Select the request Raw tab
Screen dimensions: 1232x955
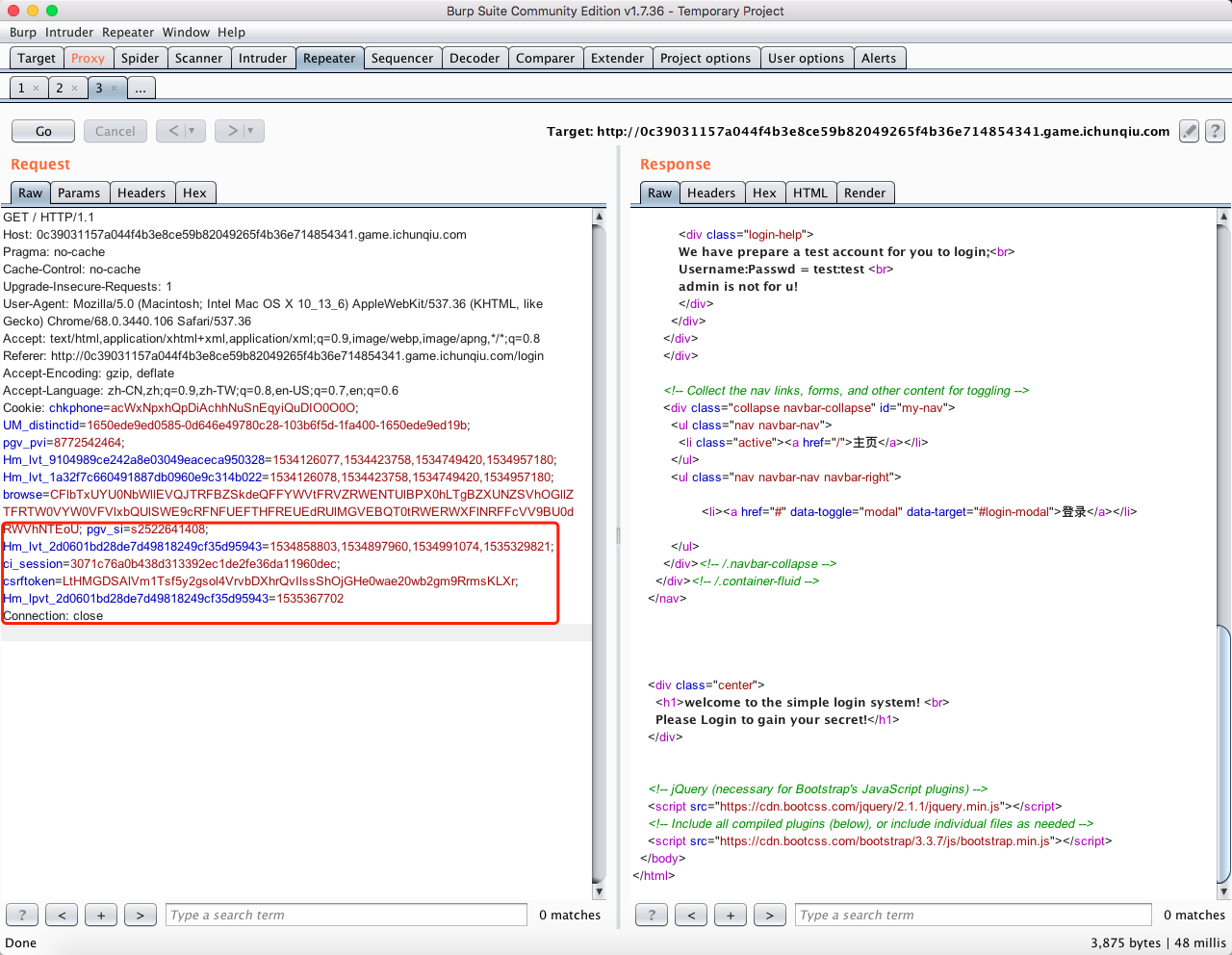[31, 193]
